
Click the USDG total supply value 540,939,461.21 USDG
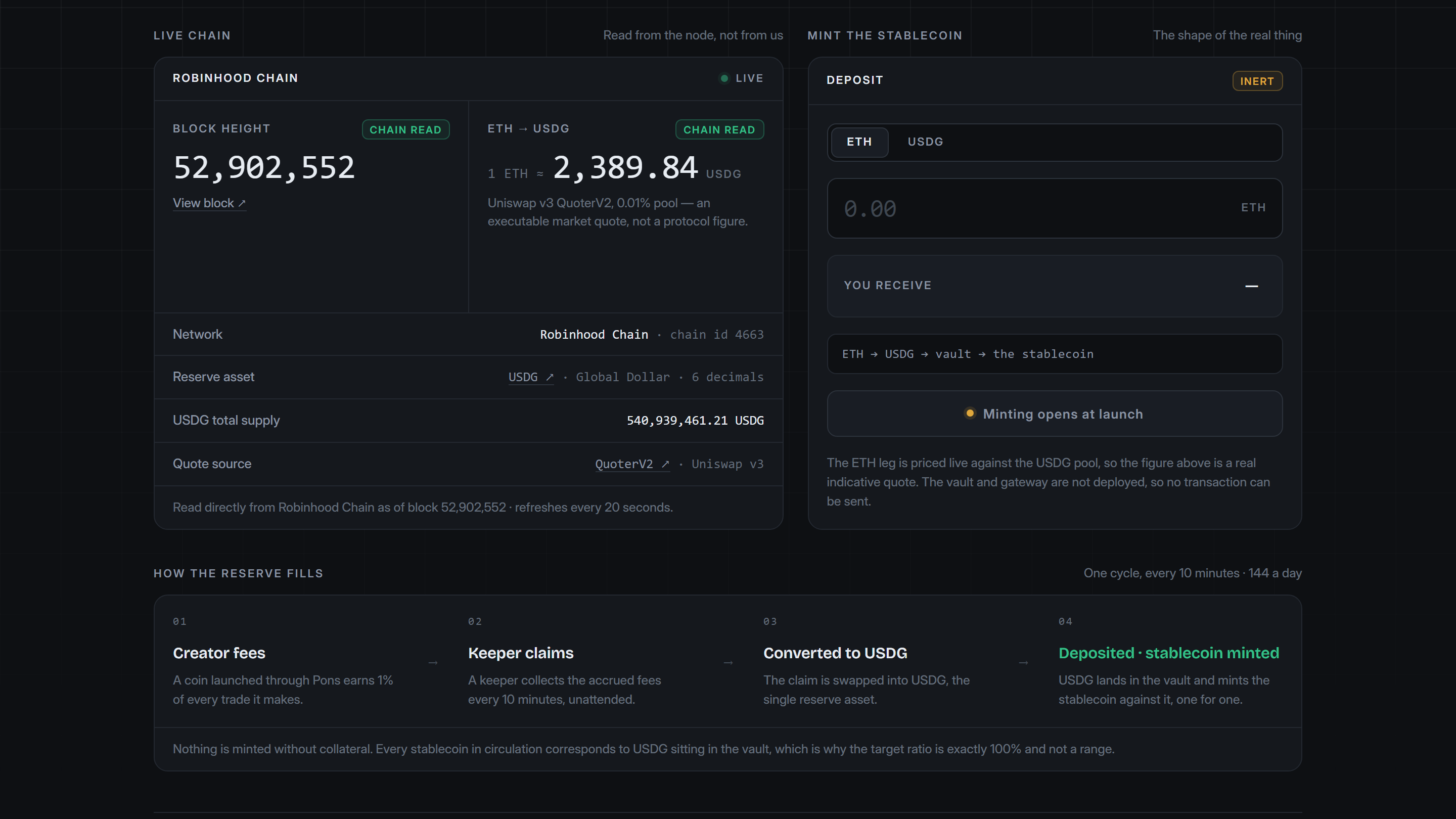[x=695, y=421]
